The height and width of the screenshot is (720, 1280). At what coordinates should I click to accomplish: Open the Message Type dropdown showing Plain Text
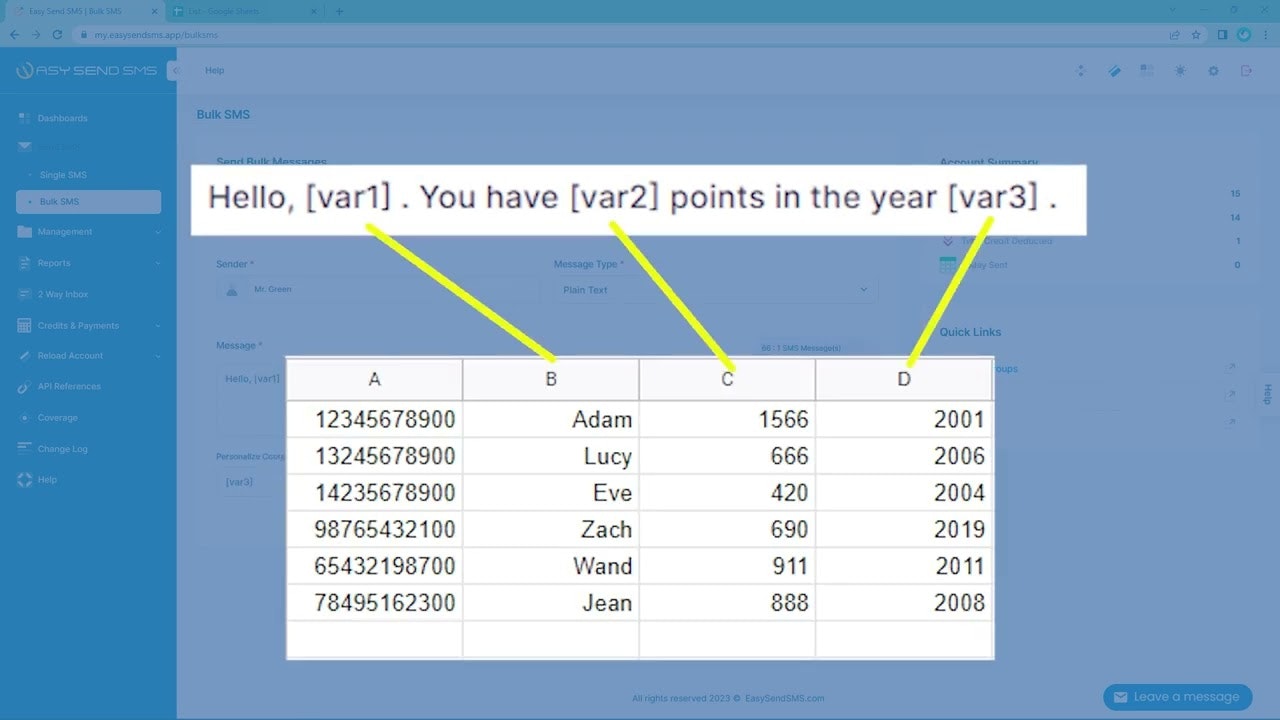(716, 290)
